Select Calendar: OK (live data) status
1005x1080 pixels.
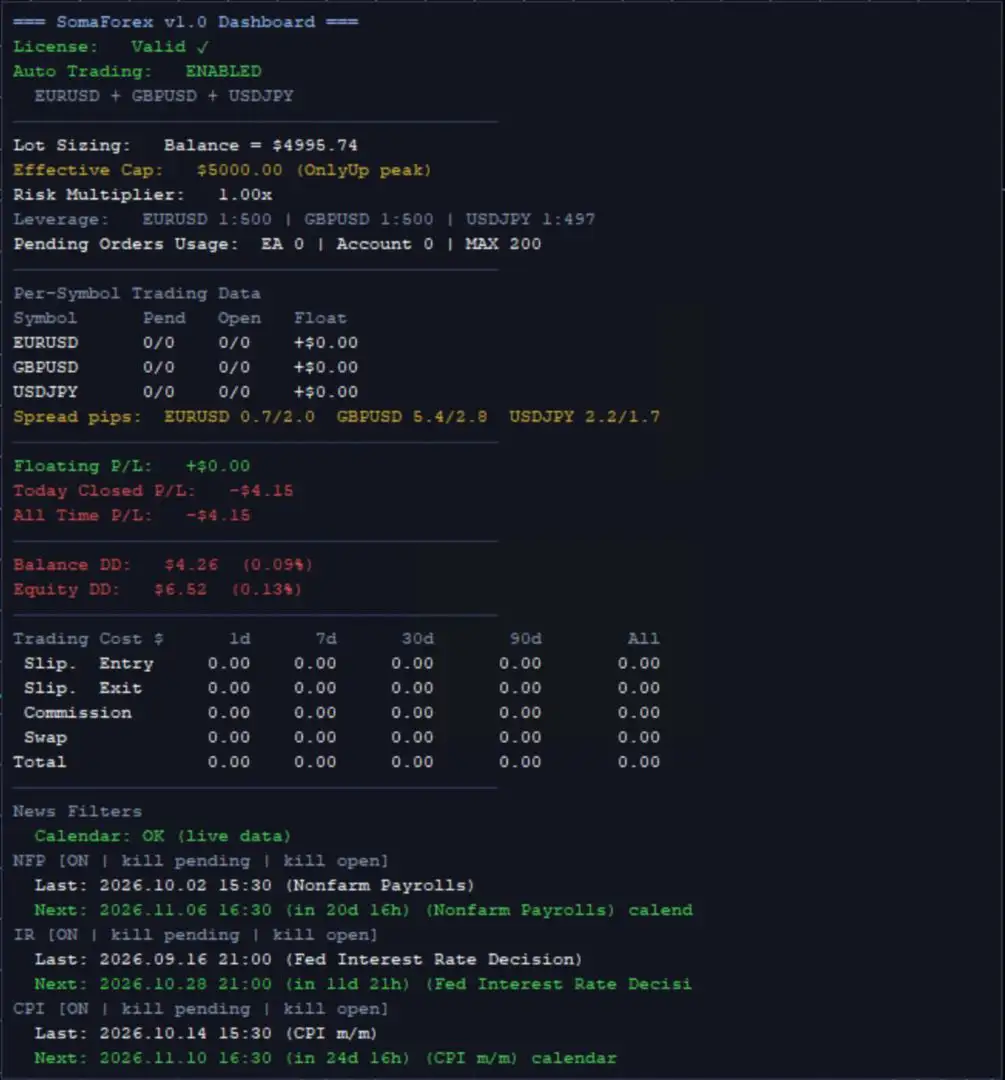pyautogui.click(x=163, y=837)
